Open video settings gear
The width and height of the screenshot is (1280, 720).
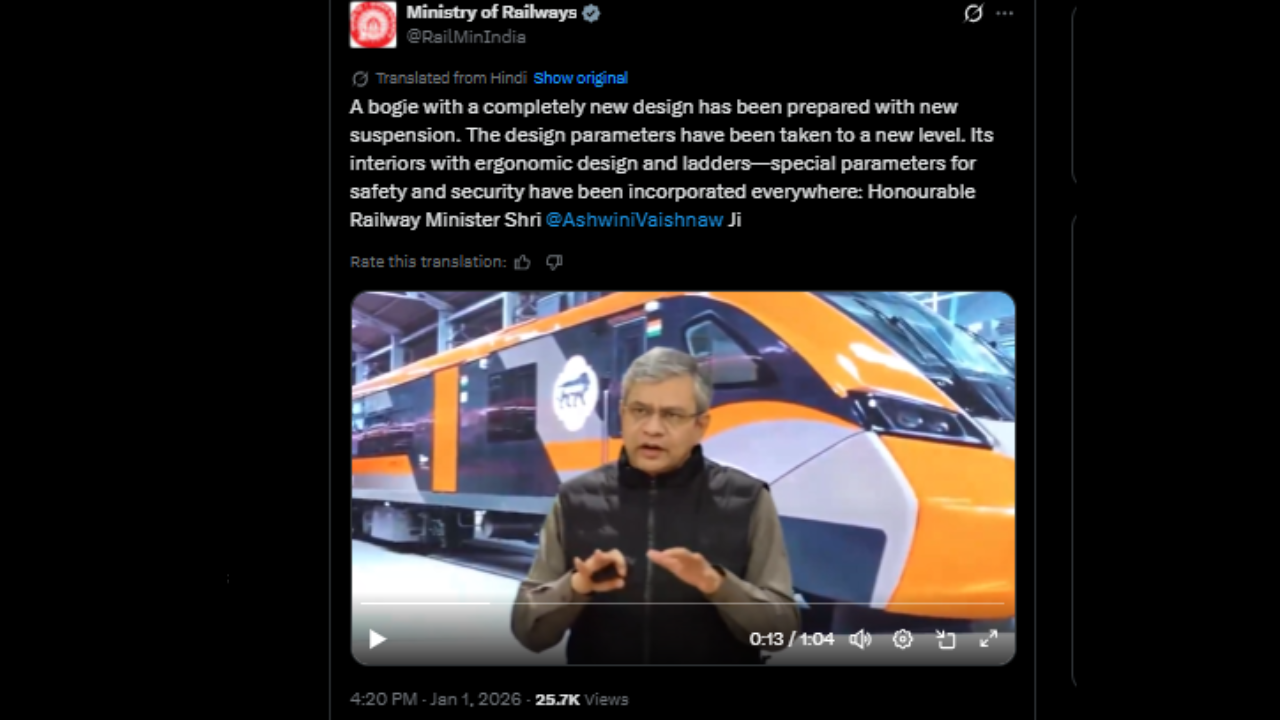coord(902,639)
